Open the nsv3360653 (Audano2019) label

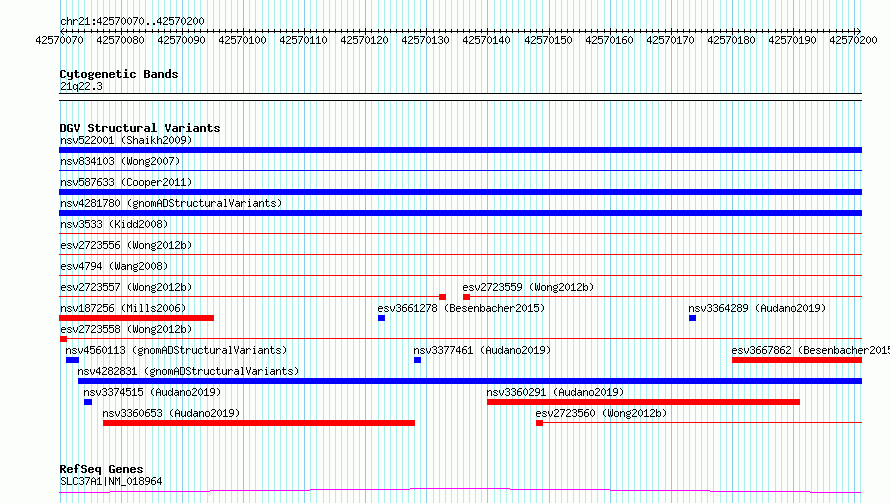171,413
